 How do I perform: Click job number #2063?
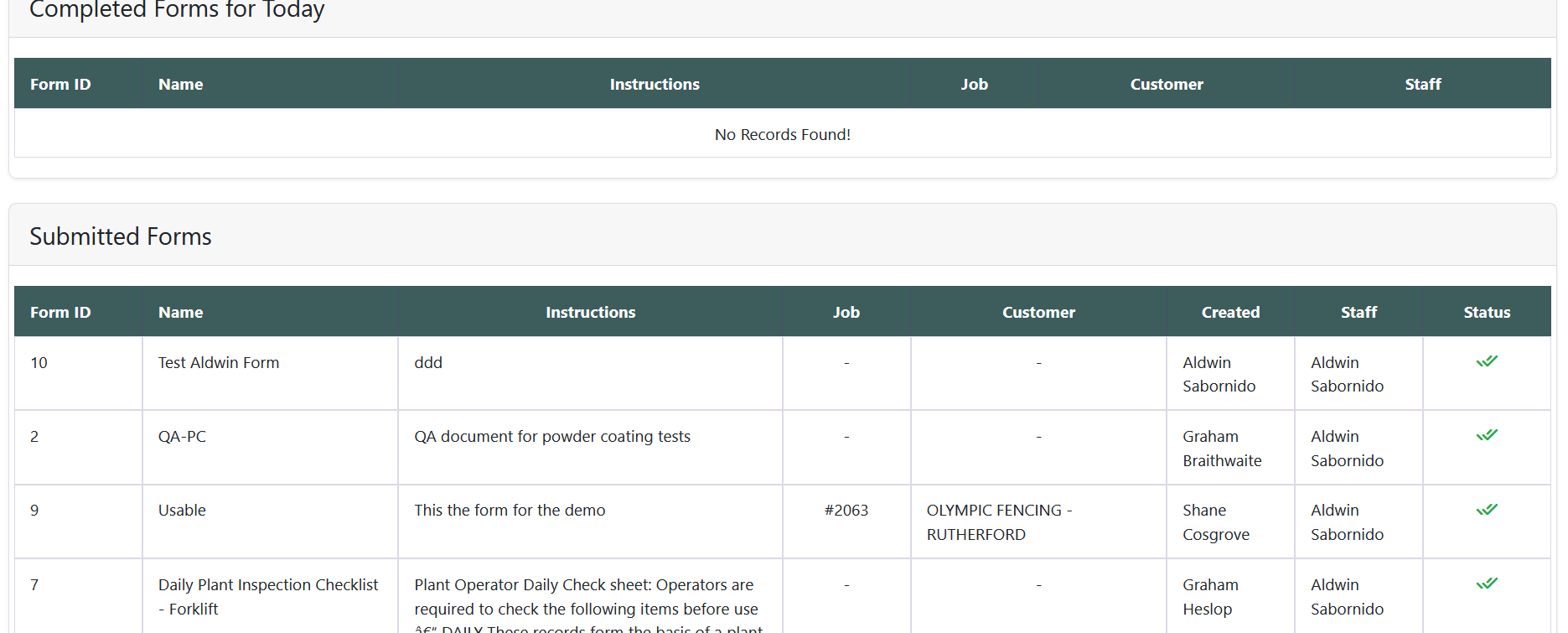pos(846,511)
